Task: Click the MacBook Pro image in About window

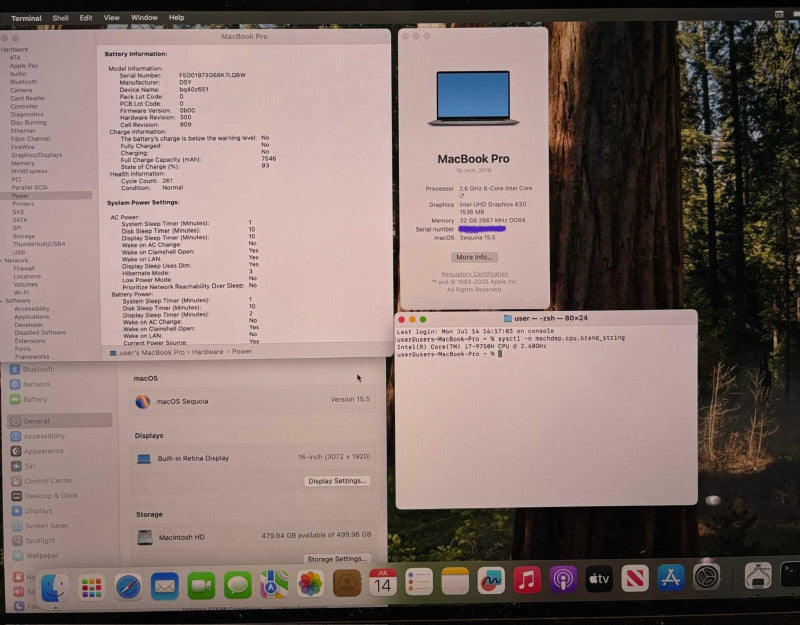Action: 473,98
